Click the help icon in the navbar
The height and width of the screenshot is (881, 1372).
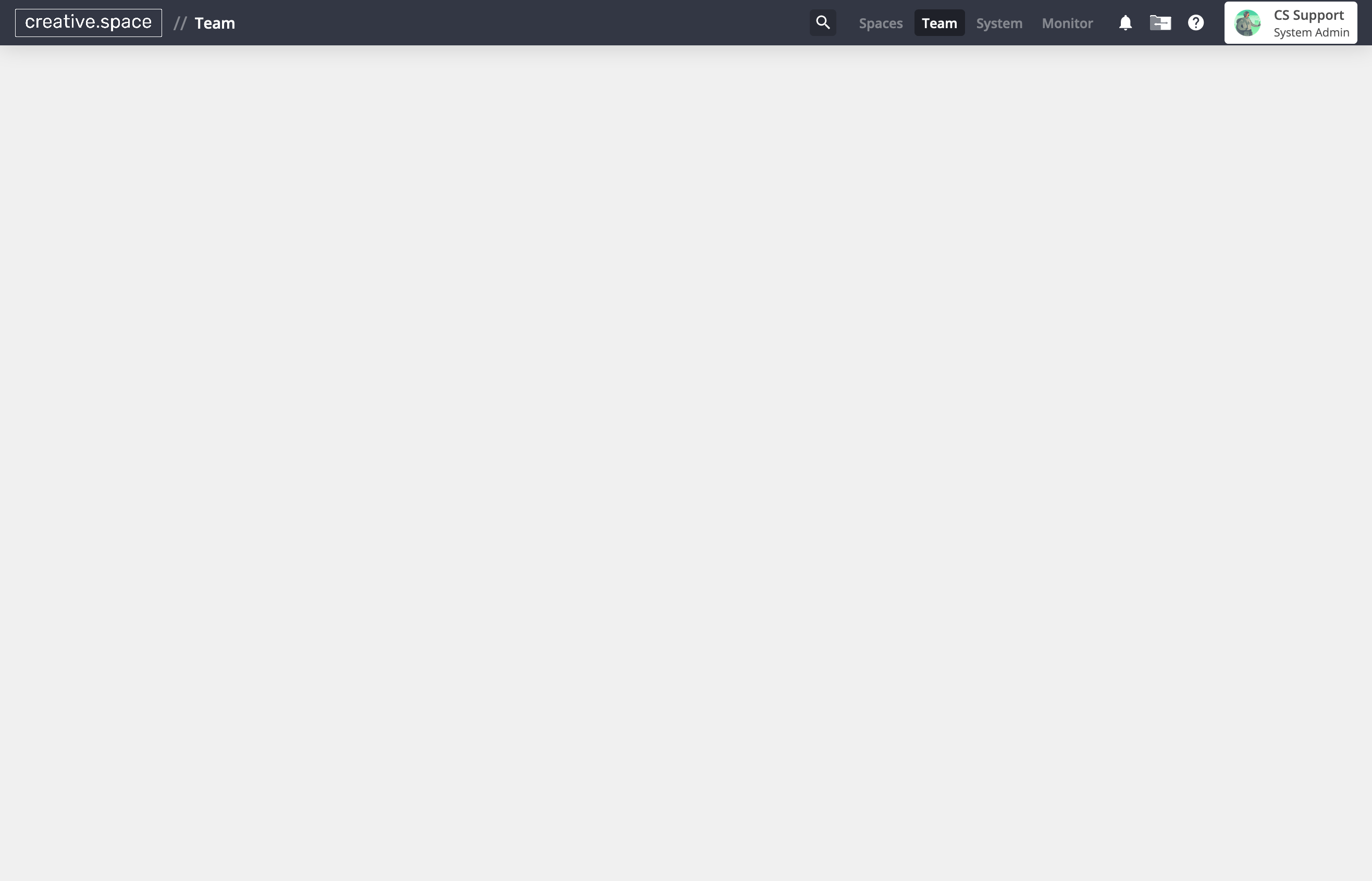(x=1196, y=22)
